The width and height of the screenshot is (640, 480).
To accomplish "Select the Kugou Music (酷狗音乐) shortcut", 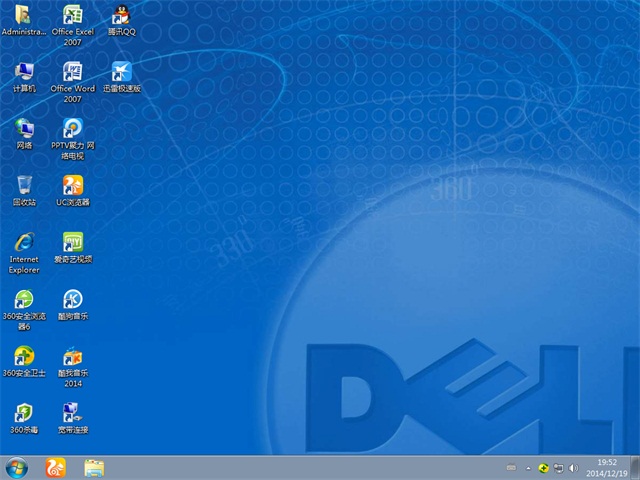I will click(73, 299).
